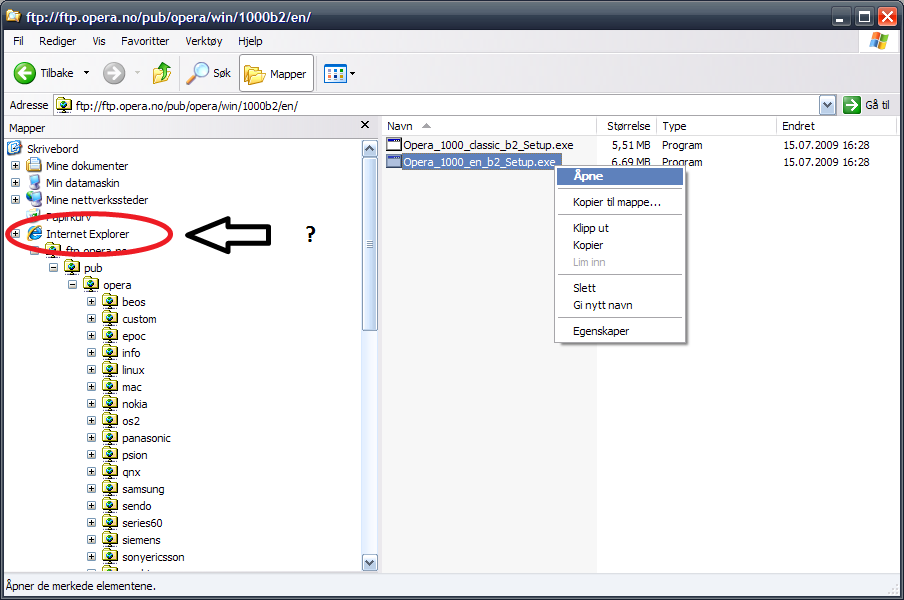Select the series60 folder in tree
Image resolution: width=904 pixels, height=600 pixels.
[142, 523]
